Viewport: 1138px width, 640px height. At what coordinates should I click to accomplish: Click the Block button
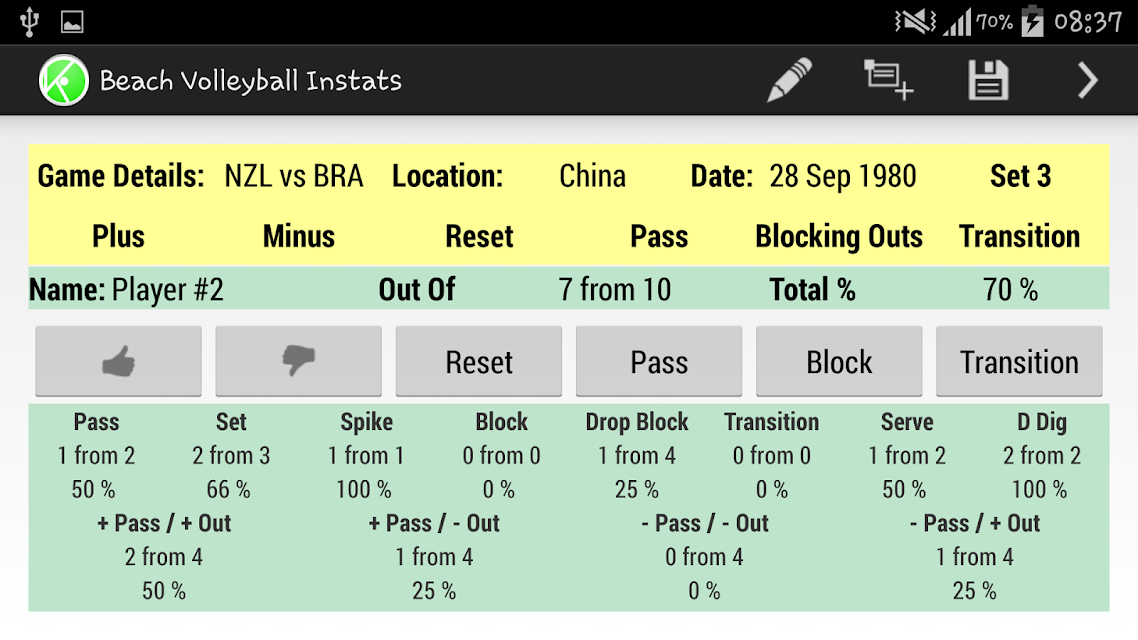839,361
